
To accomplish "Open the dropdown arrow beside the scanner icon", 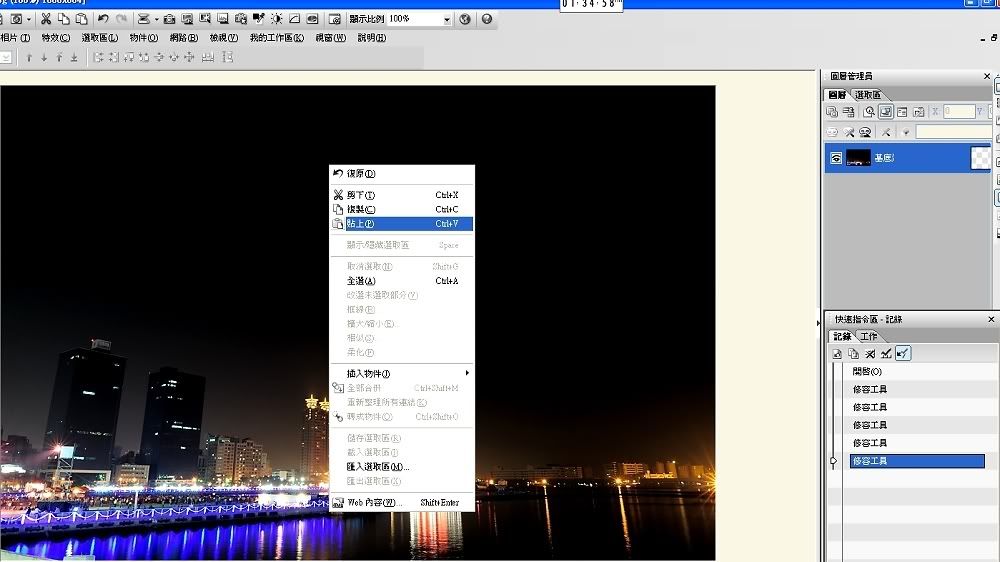I will (156, 19).
